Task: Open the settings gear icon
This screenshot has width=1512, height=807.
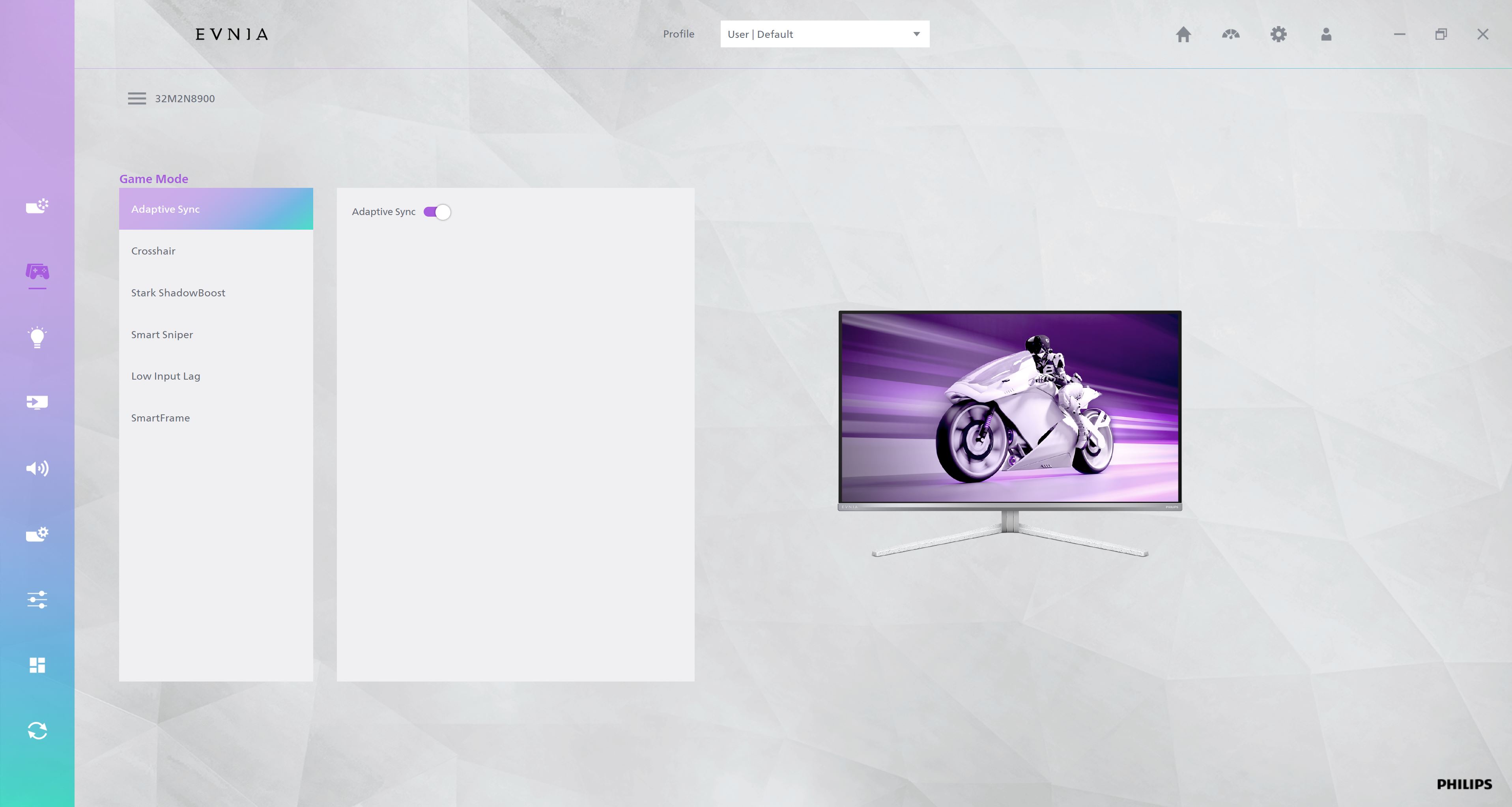Action: (1278, 35)
